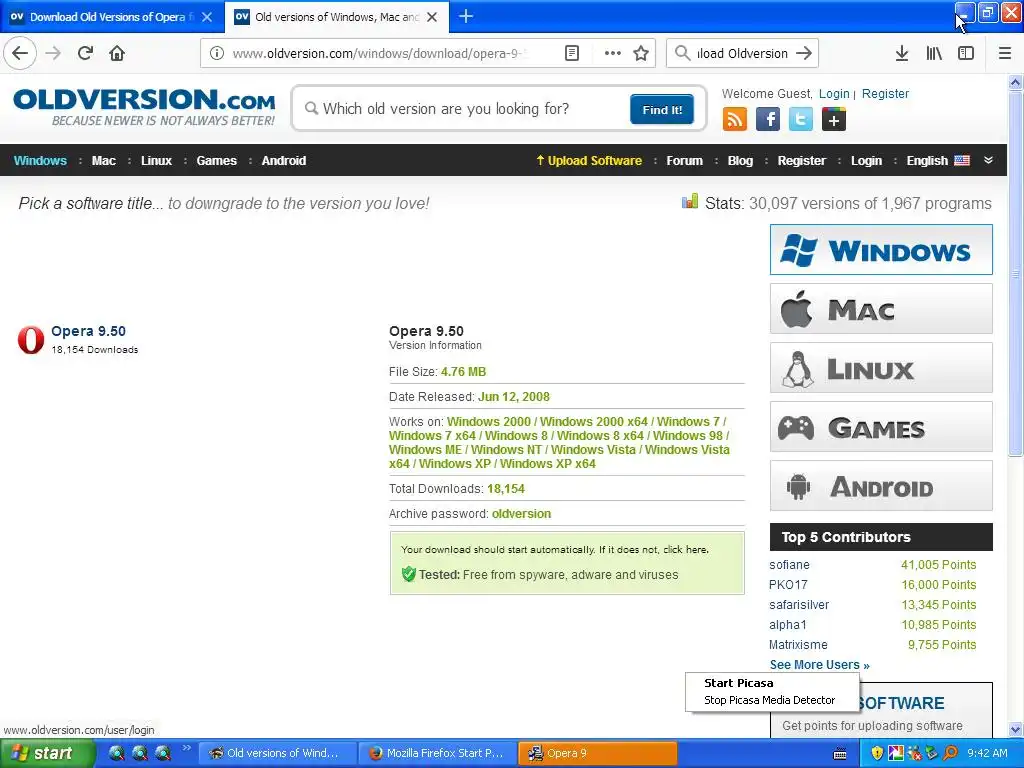Select Linux in the site nav bar

click(156, 160)
